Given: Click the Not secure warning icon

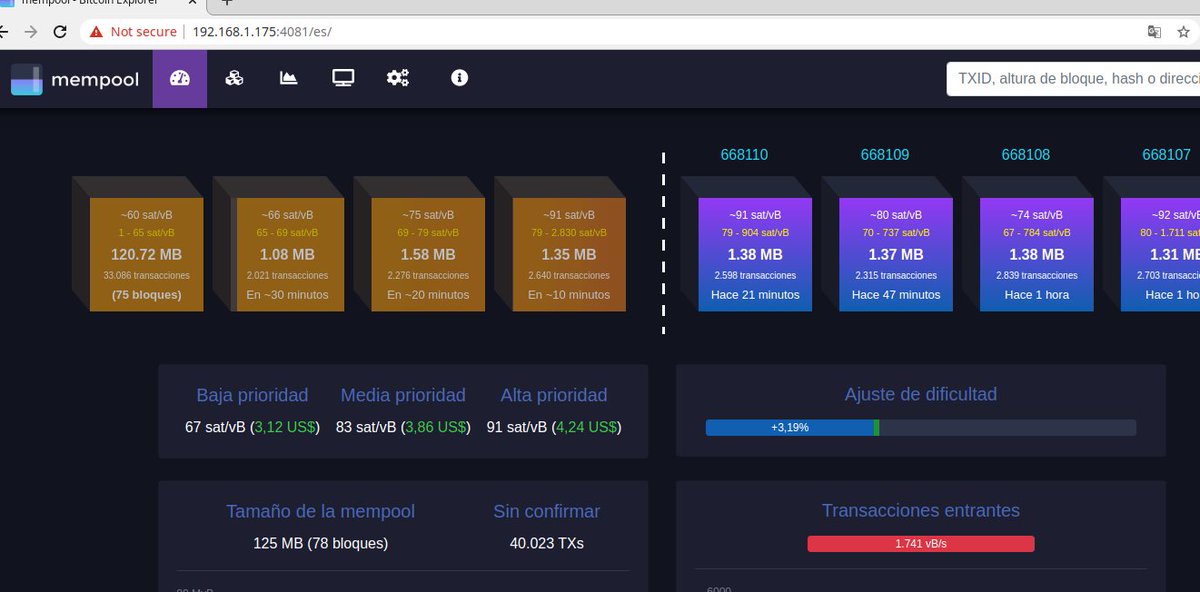Looking at the screenshot, I should point(96,32).
